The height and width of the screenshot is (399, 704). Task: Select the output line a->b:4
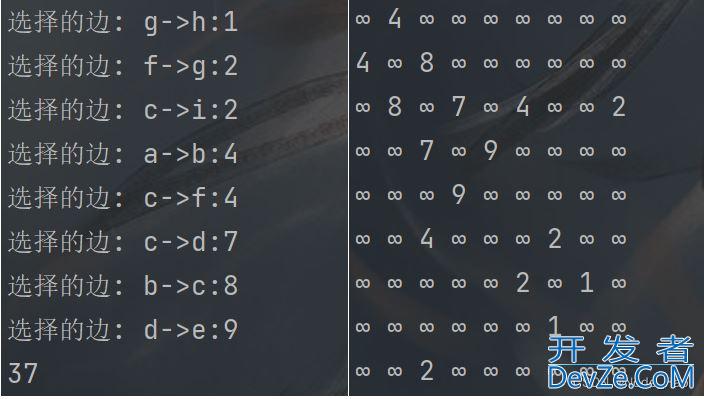point(123,154)
